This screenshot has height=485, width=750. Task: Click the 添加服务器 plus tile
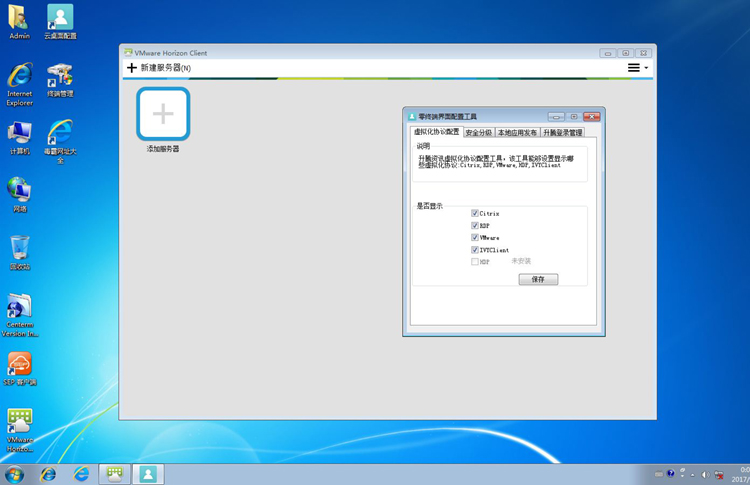pyautogui.click(x=163, y=114)
